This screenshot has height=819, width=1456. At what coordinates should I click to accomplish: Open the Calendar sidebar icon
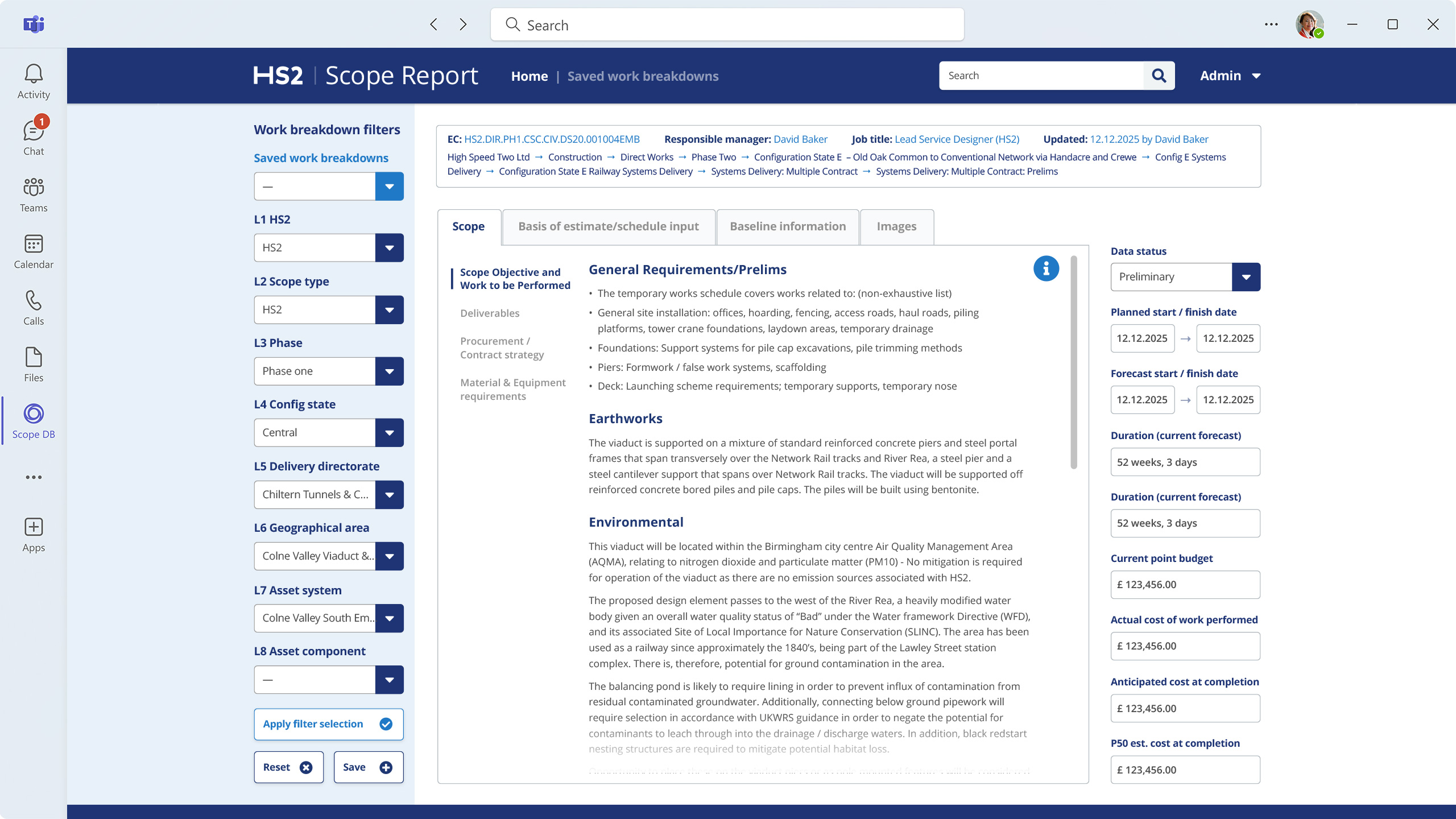[x=34, y=251]
